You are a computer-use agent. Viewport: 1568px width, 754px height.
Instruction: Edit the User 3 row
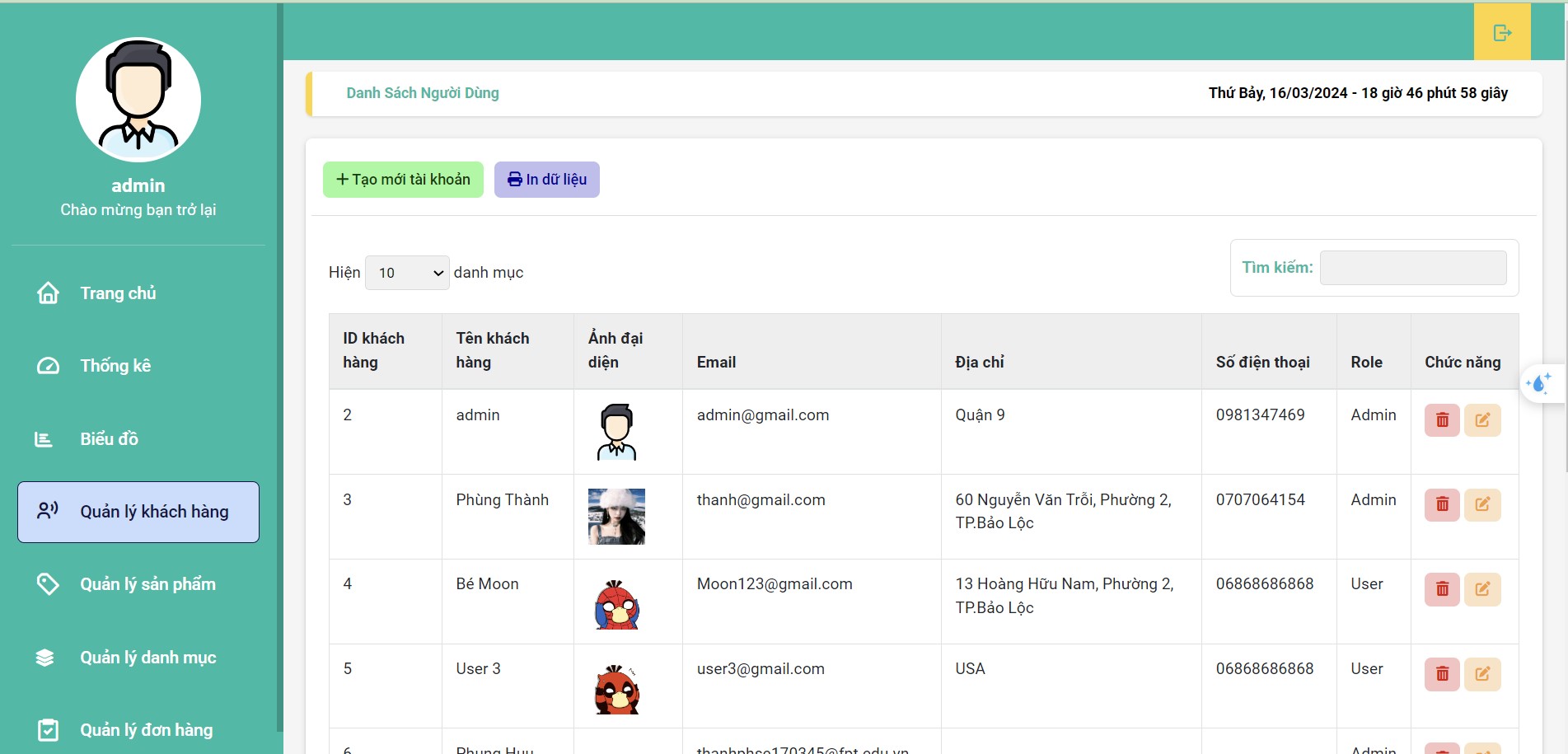pyautogui.click(x=1482, y=674)
